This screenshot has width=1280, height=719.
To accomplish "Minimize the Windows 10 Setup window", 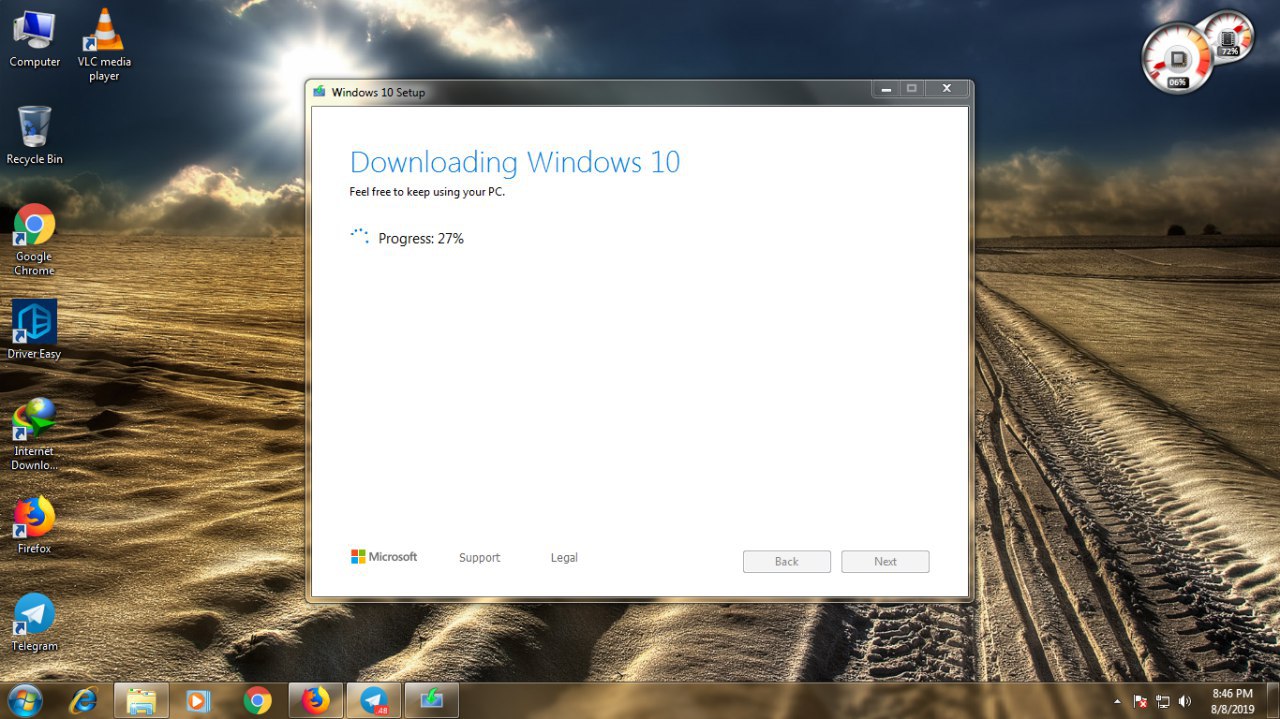I will tap(886, 89).
